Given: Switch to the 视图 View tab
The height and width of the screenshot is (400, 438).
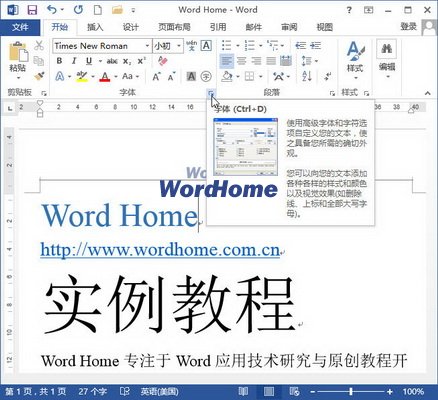Looking at the screenshot, I should [x=325, y=27].
